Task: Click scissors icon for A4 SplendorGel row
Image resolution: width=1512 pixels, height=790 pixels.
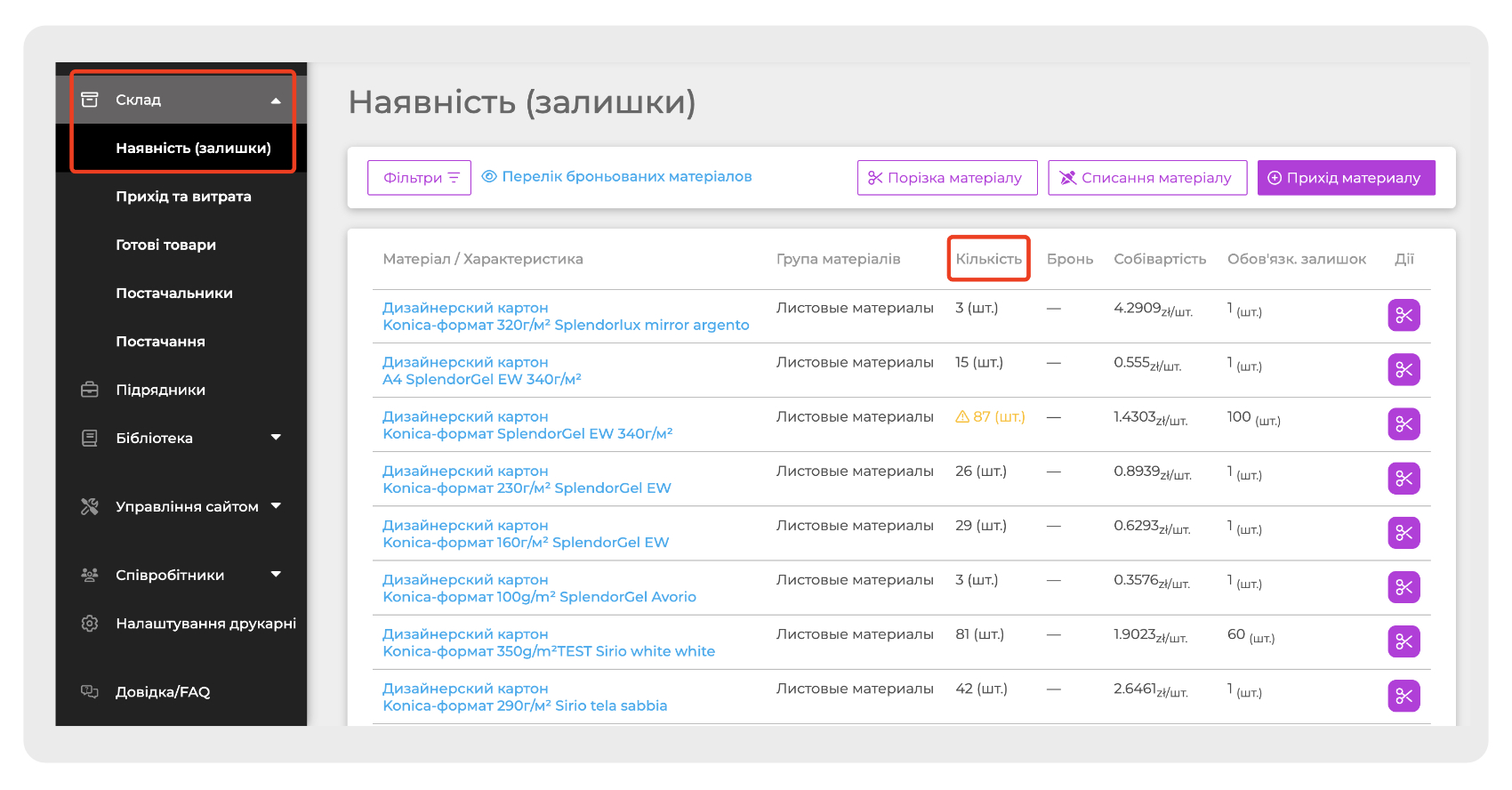Action: (1404, 369)
